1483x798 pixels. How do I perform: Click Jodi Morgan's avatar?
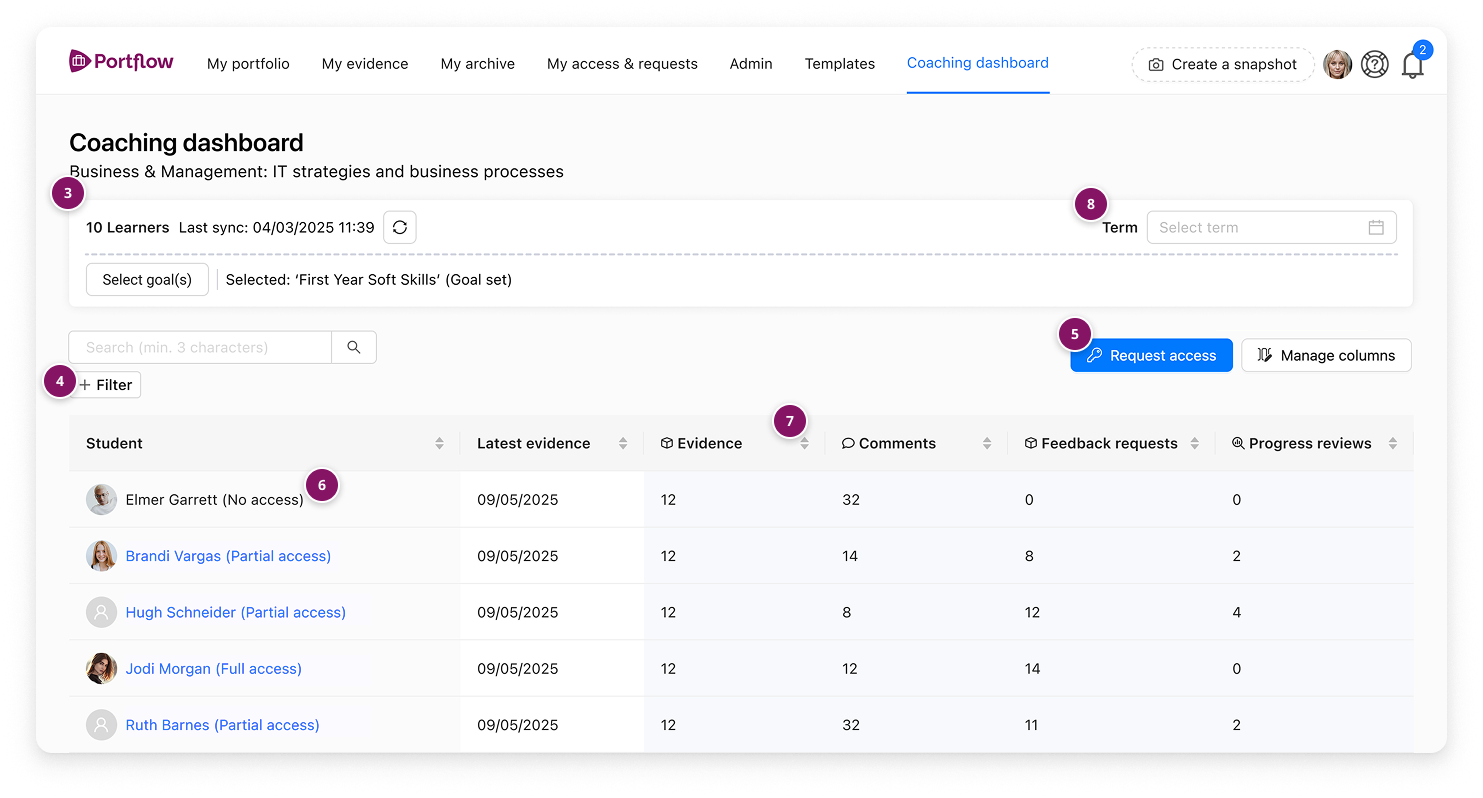point(101,668)
